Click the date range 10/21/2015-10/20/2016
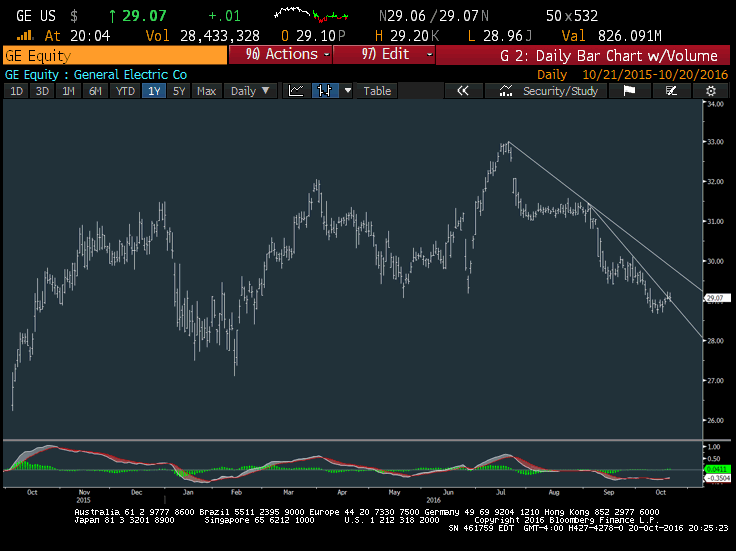Screen dimensions: 736x551 655,75
